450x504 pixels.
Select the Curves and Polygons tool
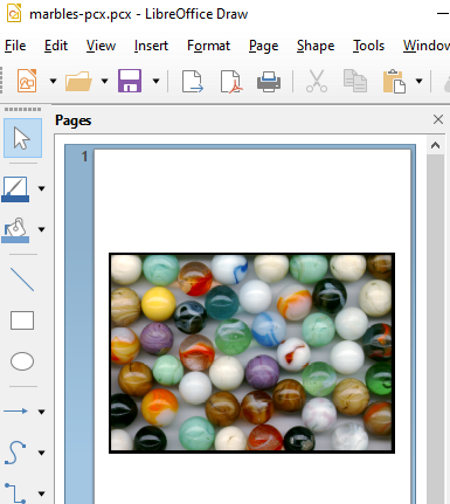16,452
